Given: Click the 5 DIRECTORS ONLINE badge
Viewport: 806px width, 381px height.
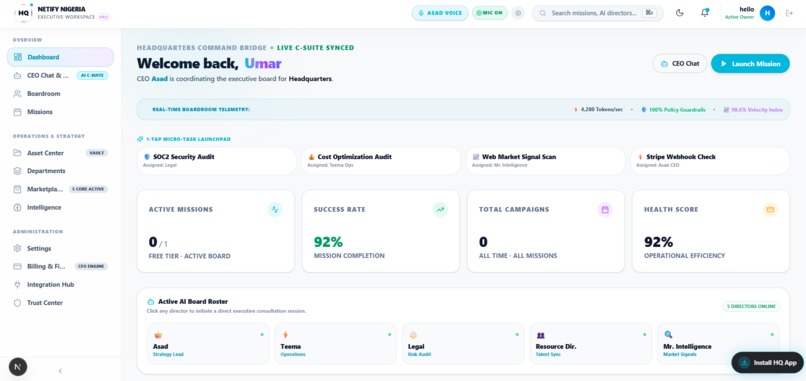Looking at the screenshot, I should (x=752, y=306).
